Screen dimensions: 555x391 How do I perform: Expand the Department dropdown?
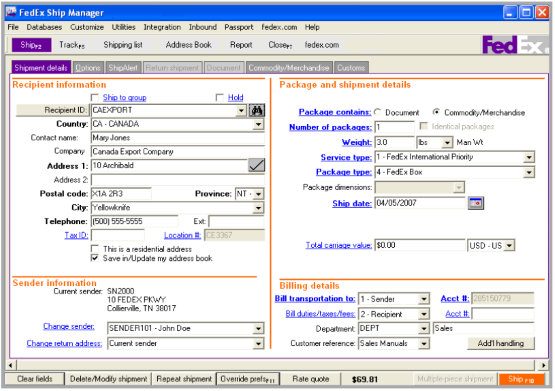point(424,329)
